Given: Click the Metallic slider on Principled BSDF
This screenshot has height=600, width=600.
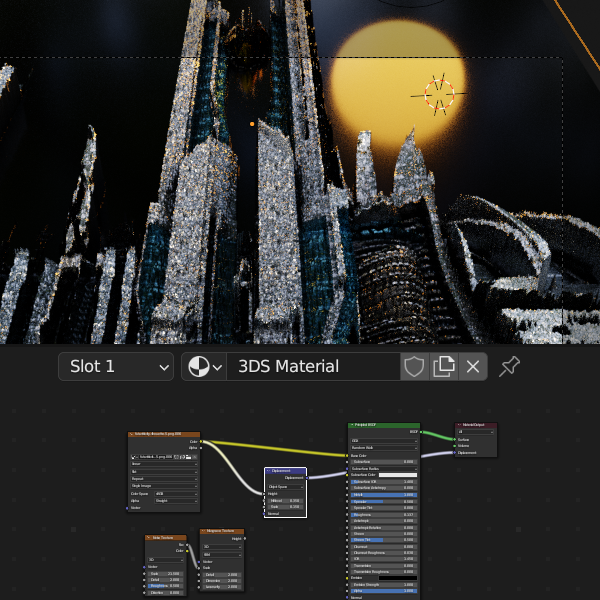Looking at the screenshot, I should tap(384, 495).
